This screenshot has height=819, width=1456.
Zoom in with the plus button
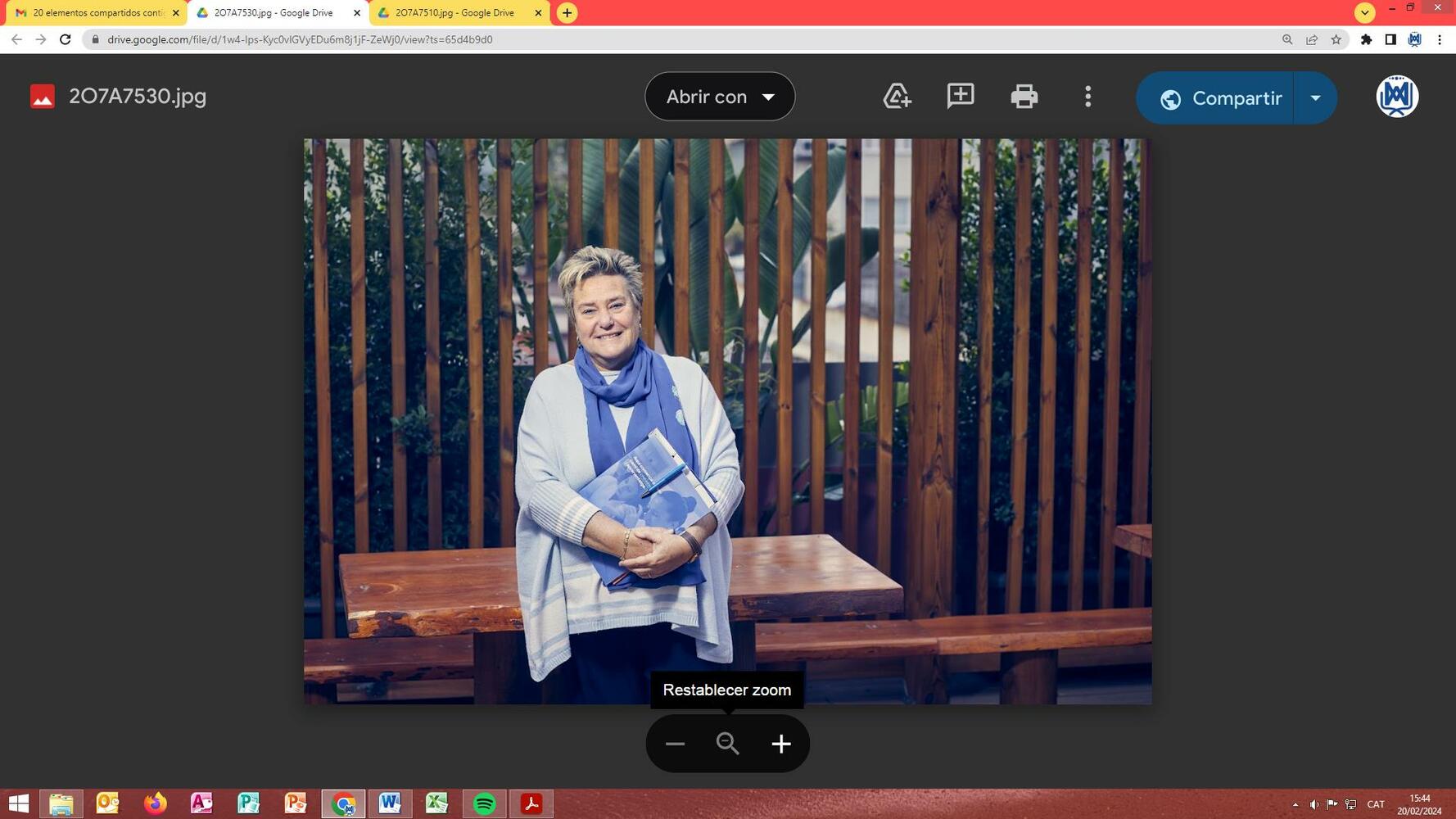pyautogui.click(x=780, y=744)
